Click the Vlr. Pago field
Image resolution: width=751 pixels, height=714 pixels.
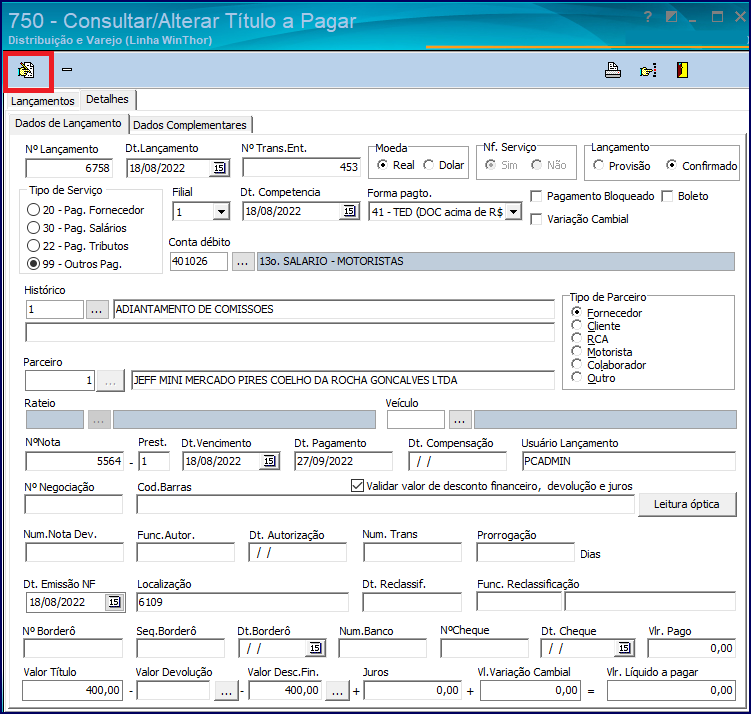click(691, 648)
